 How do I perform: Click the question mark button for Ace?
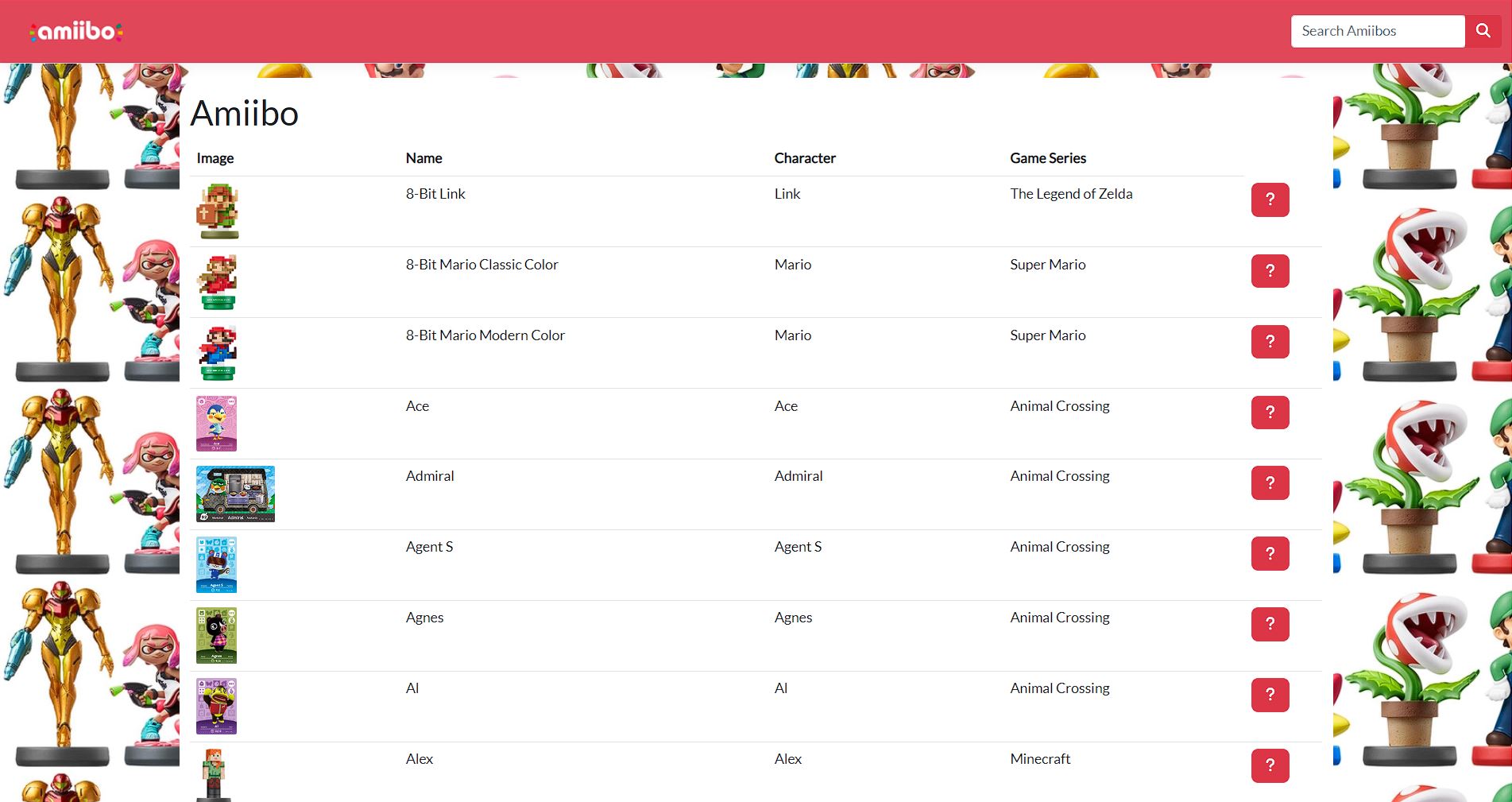coord(1270,413)
